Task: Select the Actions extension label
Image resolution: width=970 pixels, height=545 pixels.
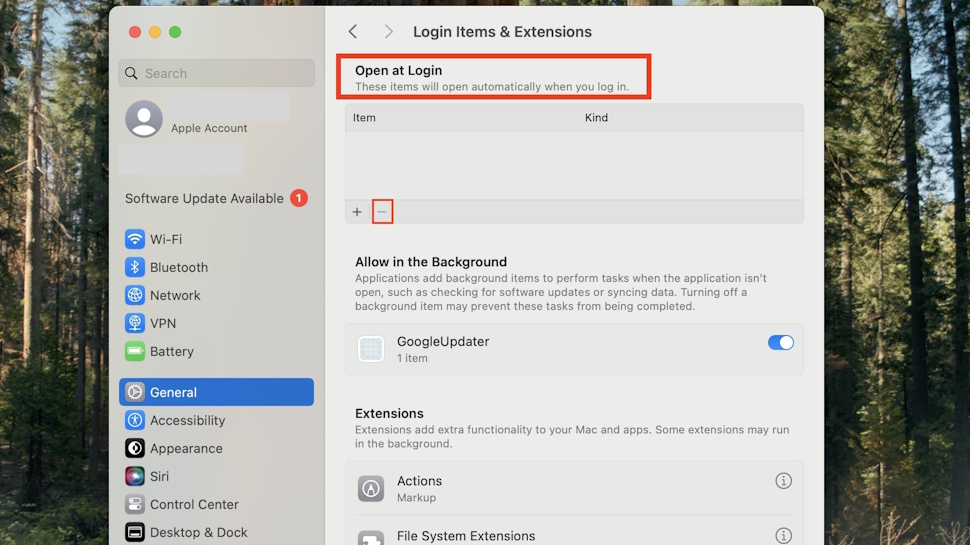Action: [419, 481]
